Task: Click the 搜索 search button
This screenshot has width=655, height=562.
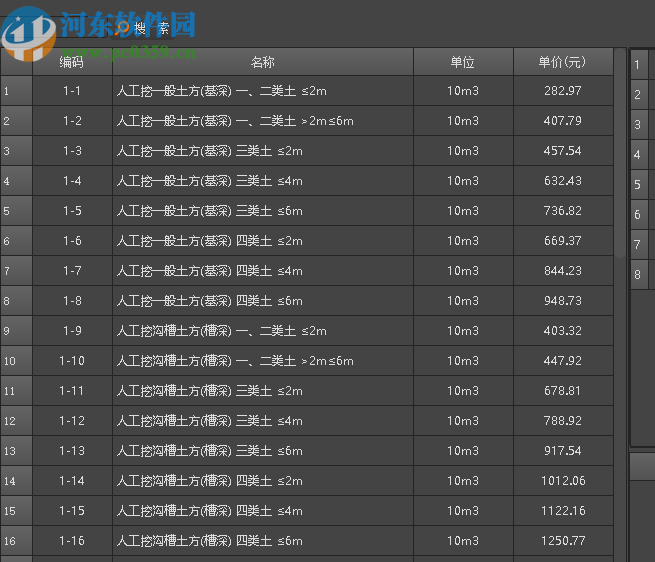Action: [143, 28]
